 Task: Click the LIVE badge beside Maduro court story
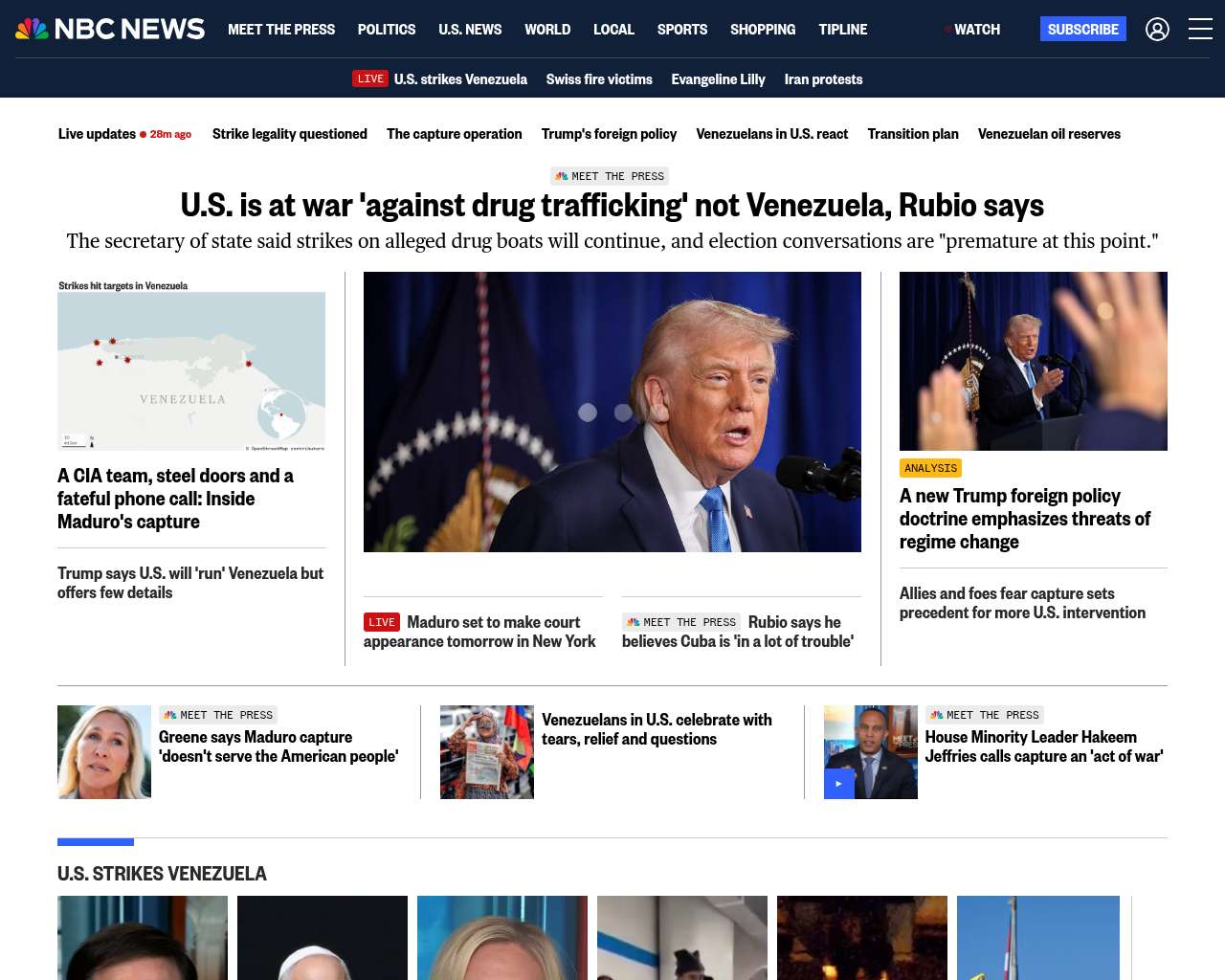pos(382,622)
